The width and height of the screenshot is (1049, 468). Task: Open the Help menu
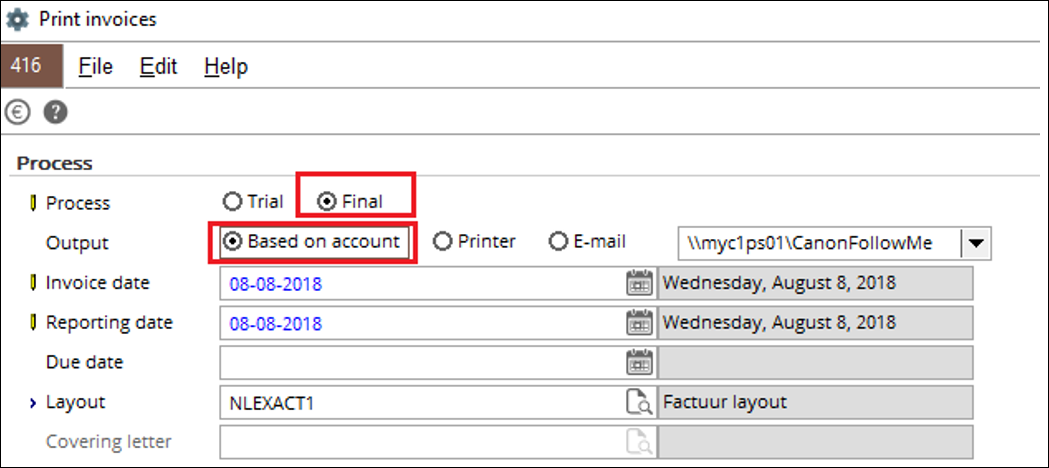click(x=226, y=66)
